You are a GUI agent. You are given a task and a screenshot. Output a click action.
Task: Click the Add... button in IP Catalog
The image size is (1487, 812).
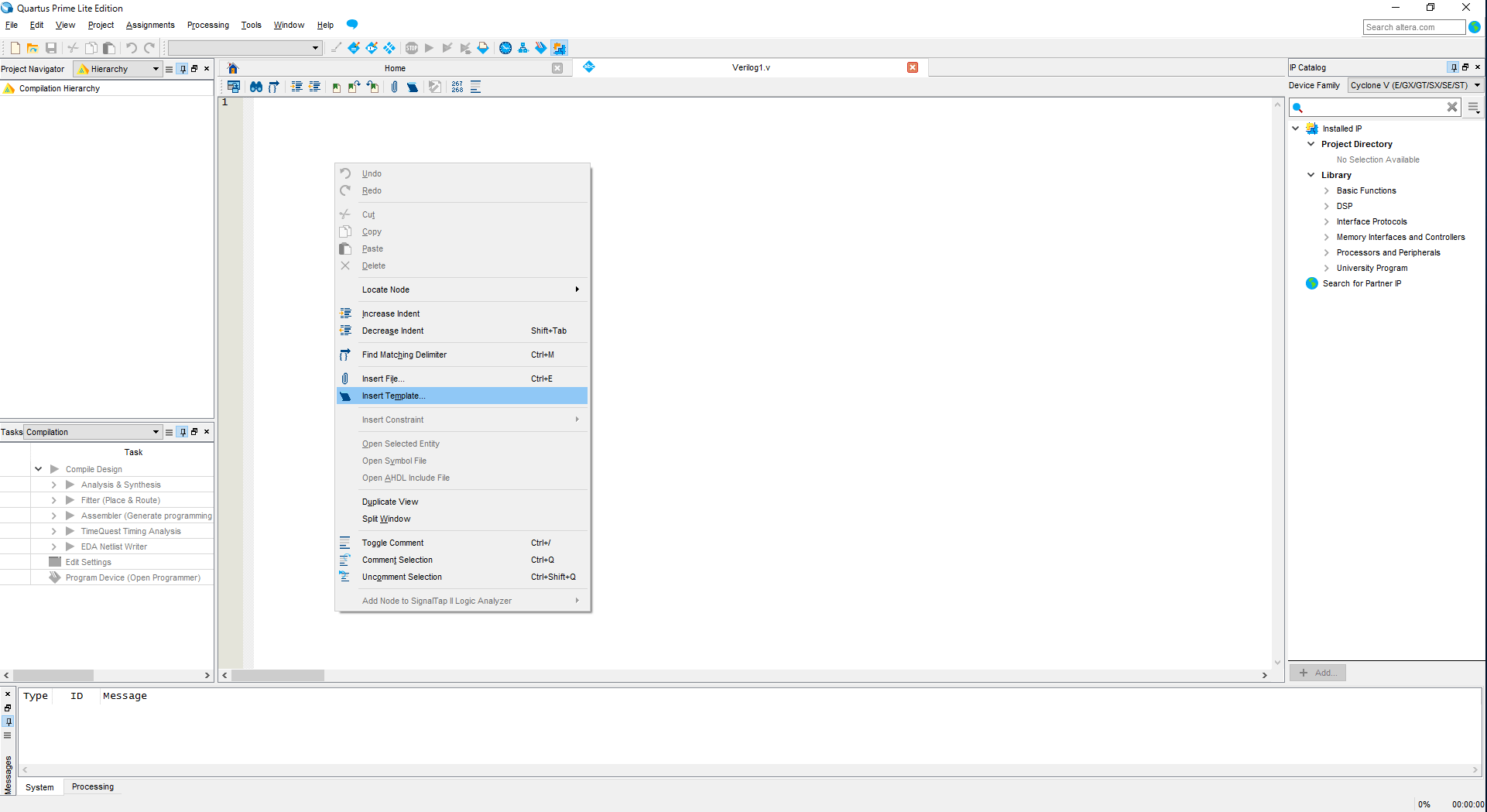pos(1318,673)
